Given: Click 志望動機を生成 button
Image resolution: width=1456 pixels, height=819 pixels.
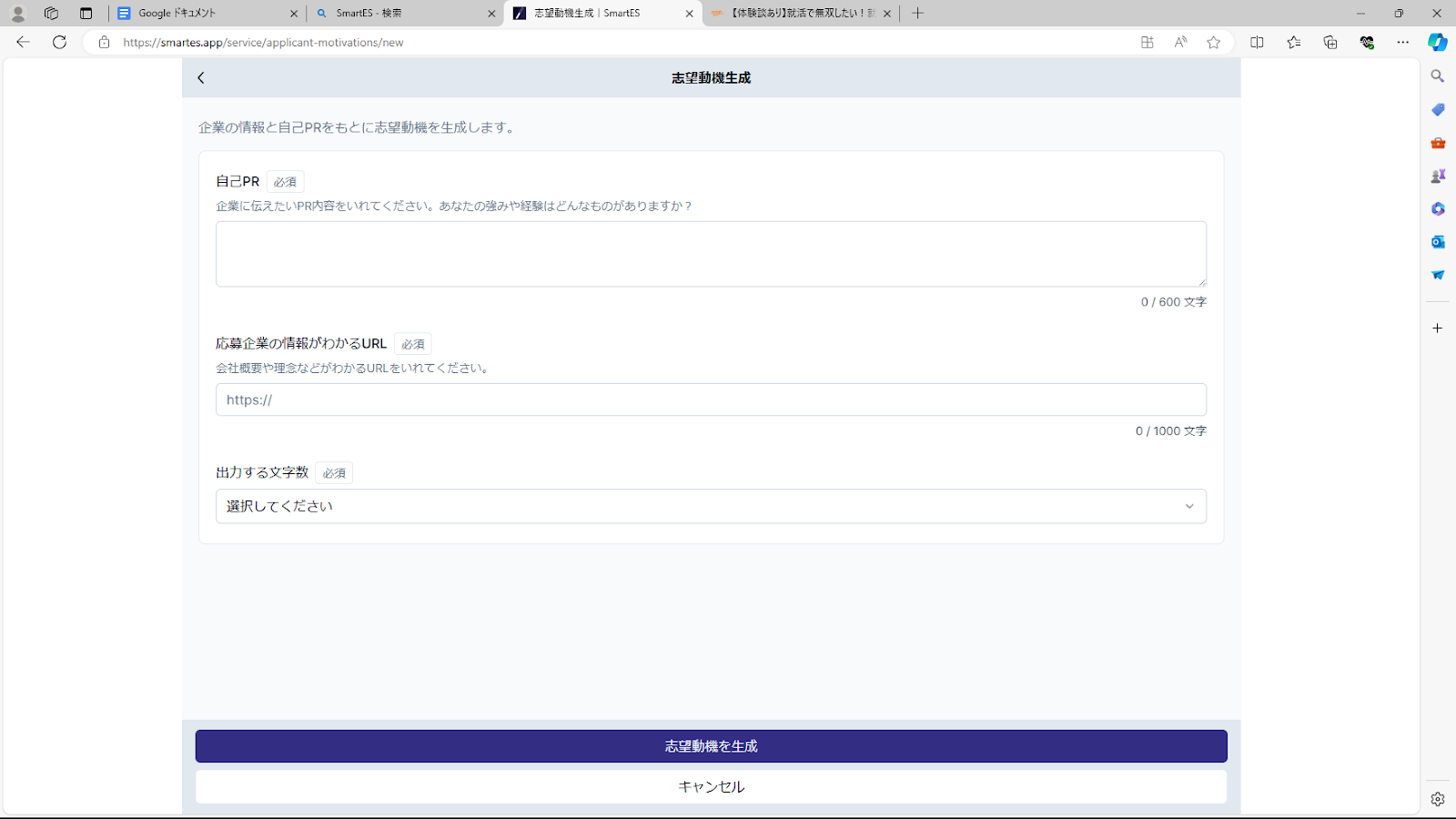Looking at the screenshot, I should click(711, 746).
